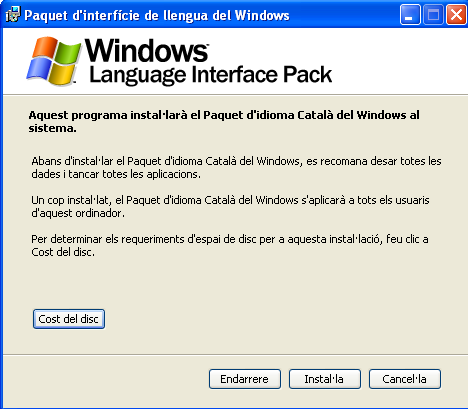Click the greyed-out maximize button
This screenshot has height=409, width=468.
click(433, 15)
